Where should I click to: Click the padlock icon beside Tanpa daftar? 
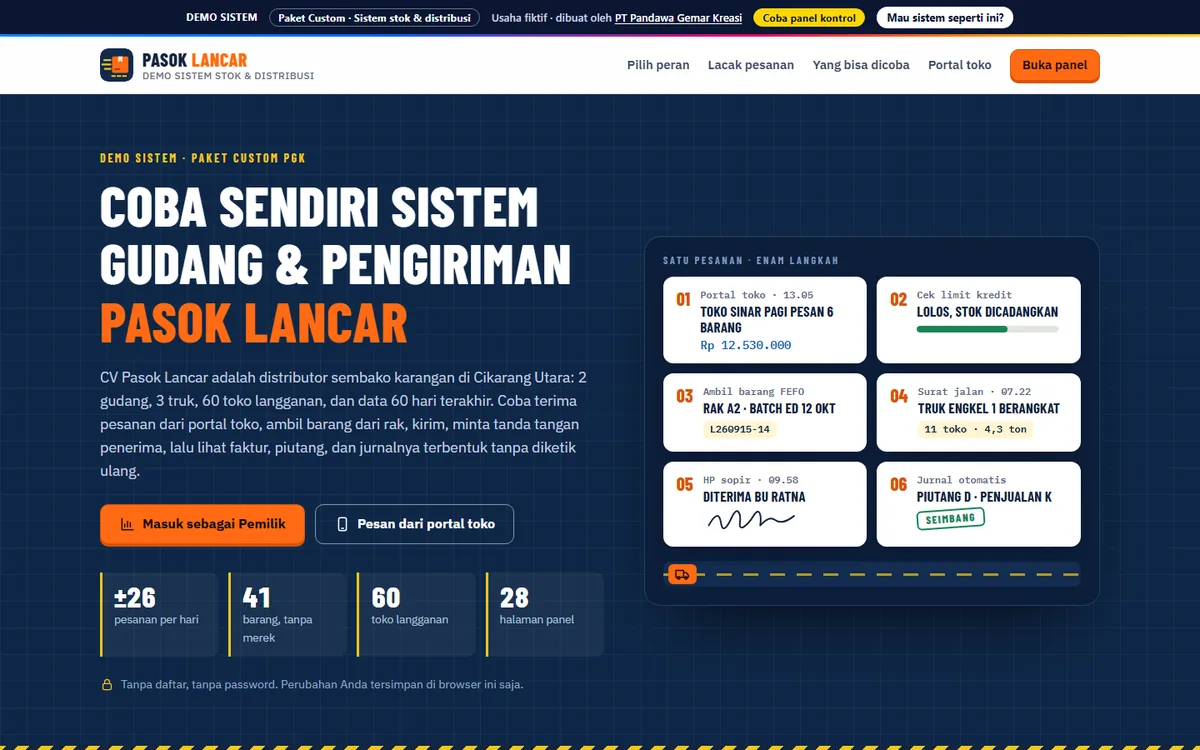(x=106, y=685)
